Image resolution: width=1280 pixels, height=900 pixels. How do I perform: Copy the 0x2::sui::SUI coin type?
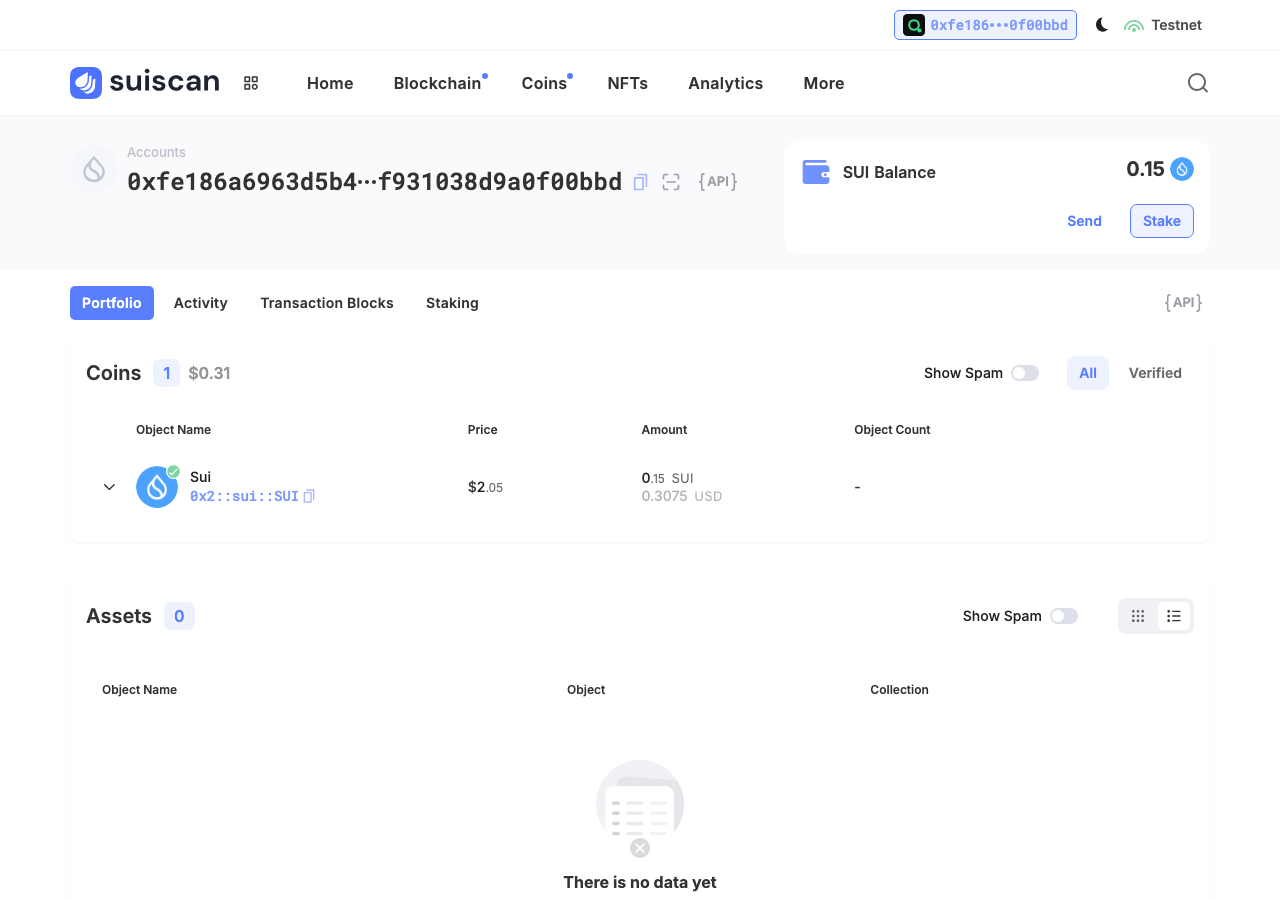coord(309,496)
